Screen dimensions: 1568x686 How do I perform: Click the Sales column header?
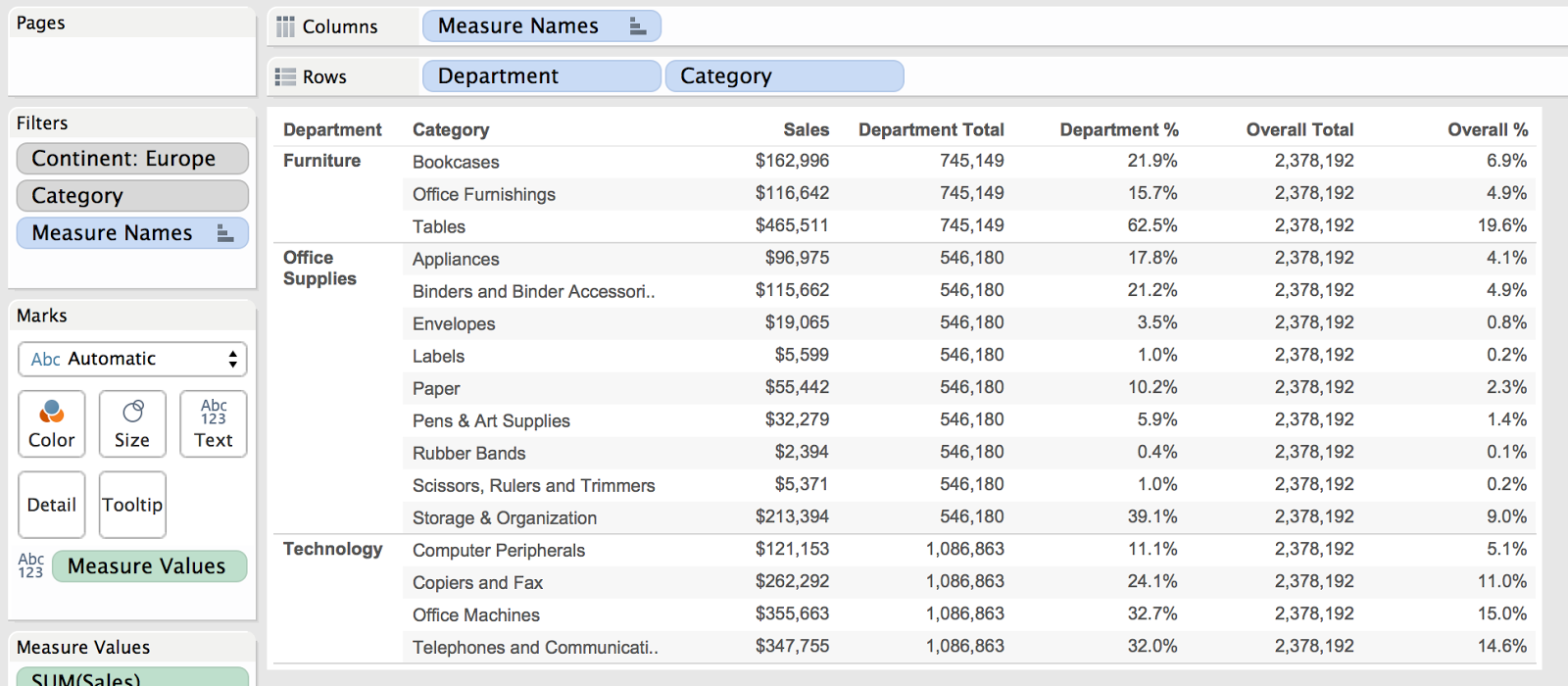click(x=806, y=129)
